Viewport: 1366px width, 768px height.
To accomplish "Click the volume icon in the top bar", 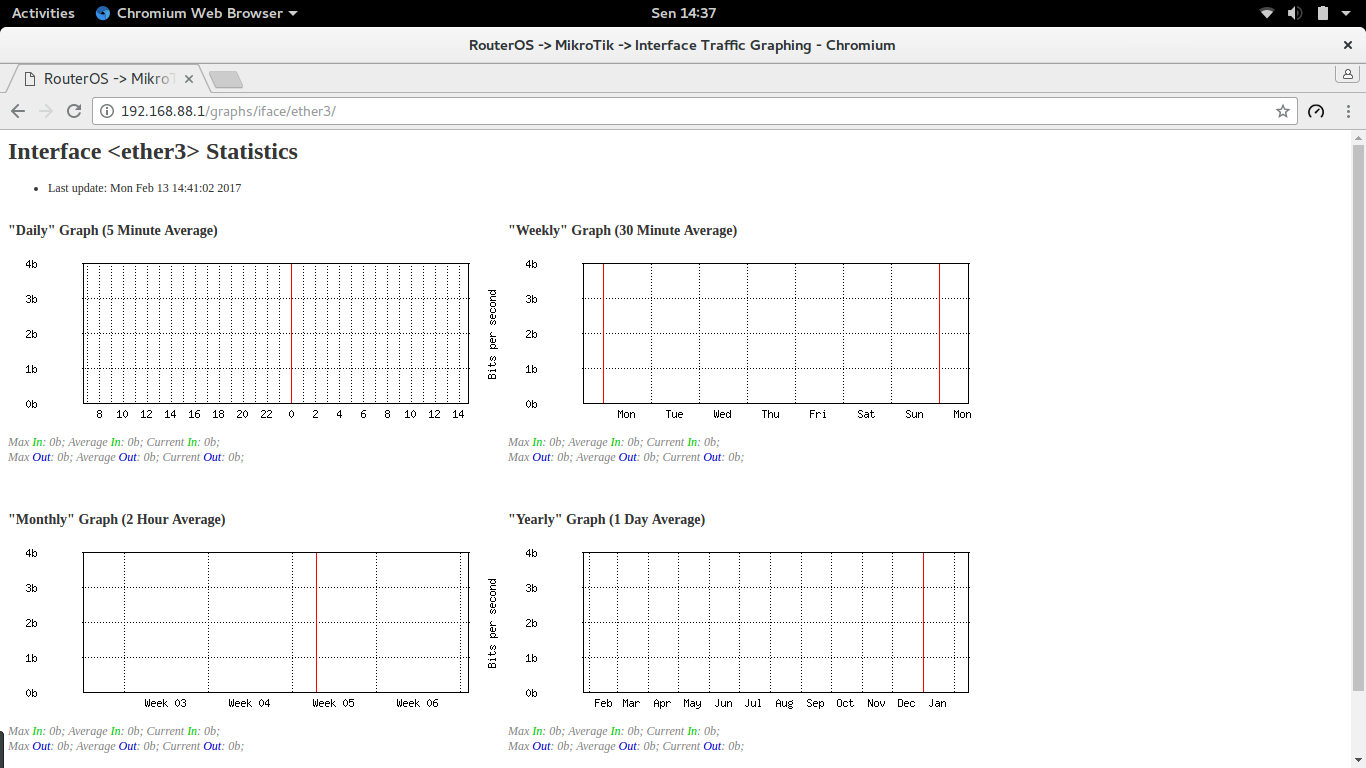I will (1295, 13).
